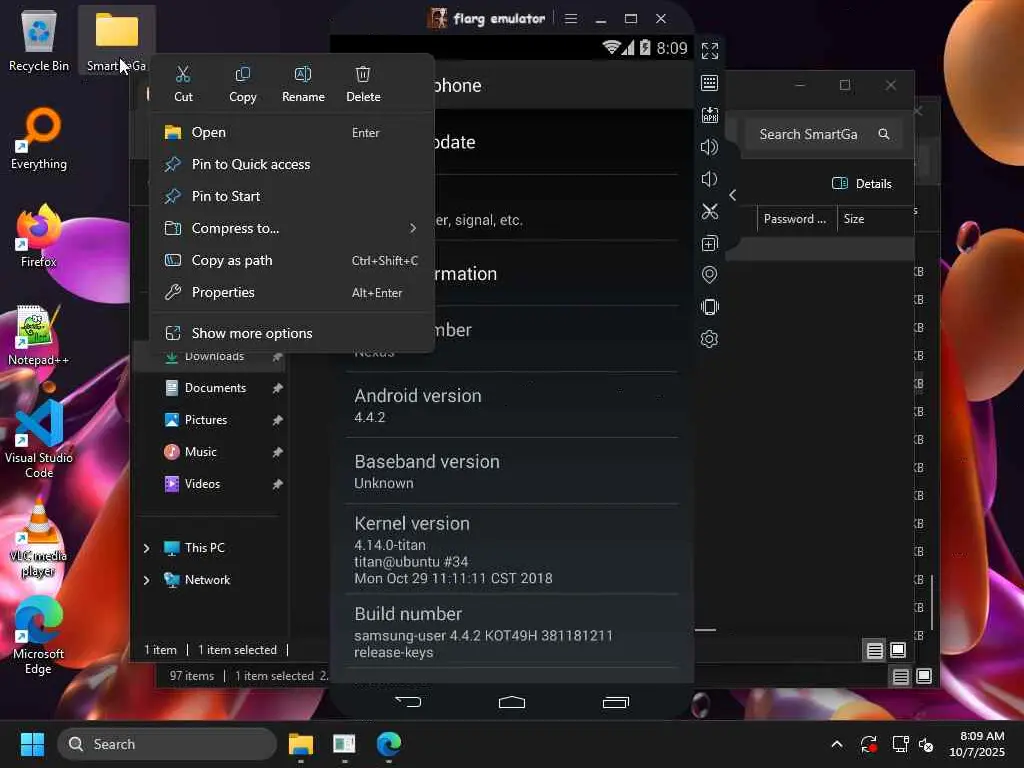Image resolution: width=1024 pixels, height=768 pixels.
Task: Tap the Kernel version entry
Action: point(512,549)
